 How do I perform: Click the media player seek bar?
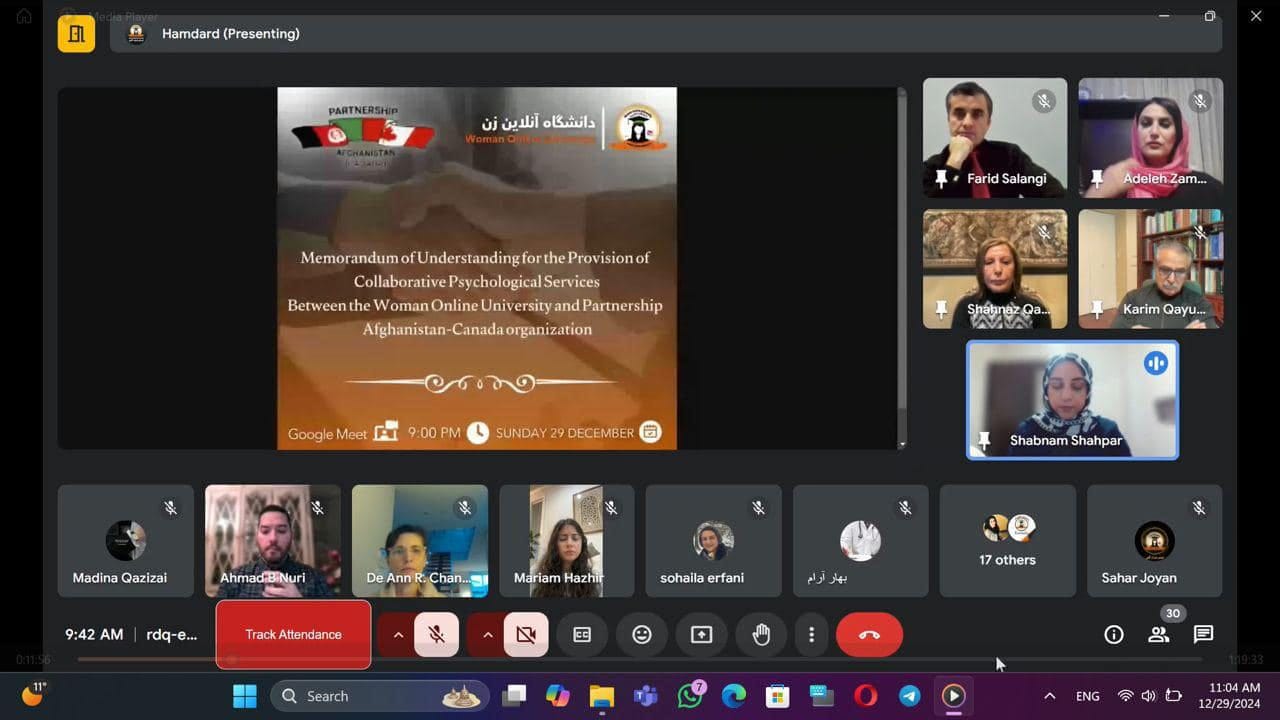(x=640, y=660)
